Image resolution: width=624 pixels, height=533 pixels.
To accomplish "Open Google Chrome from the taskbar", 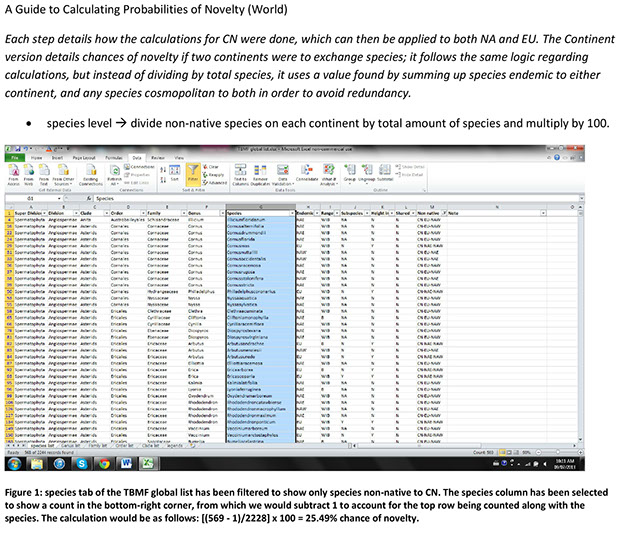I will click(x=104, y=464).
